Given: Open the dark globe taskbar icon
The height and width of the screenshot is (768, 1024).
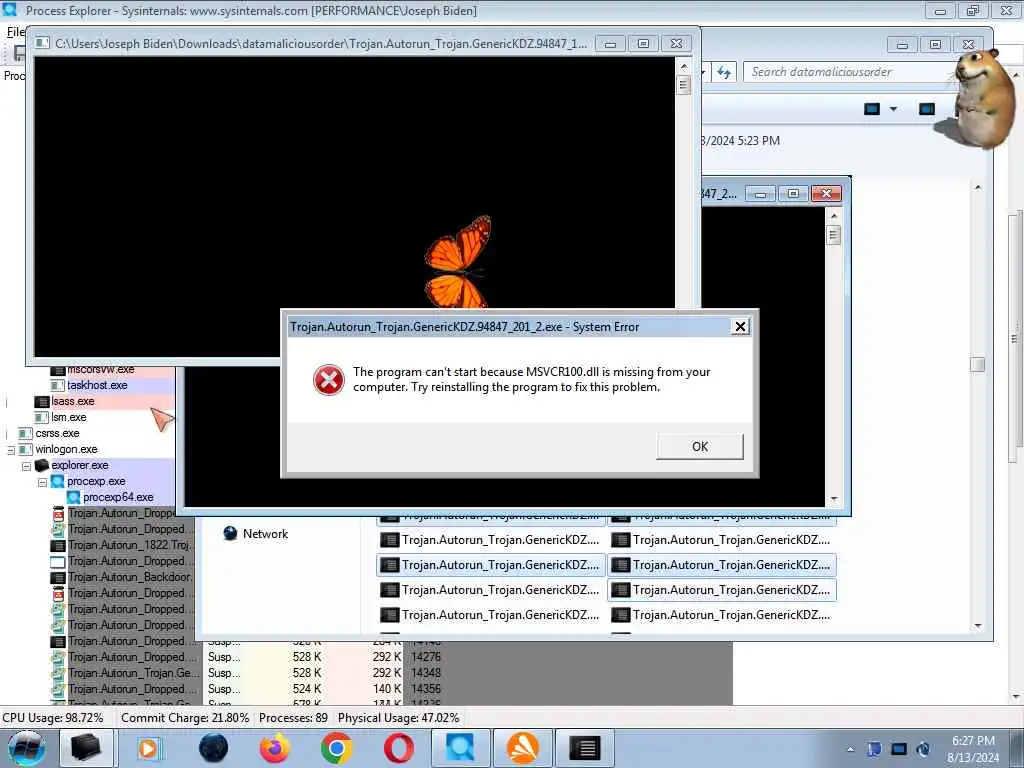Looking at the screenshot, I should point(214,748).
